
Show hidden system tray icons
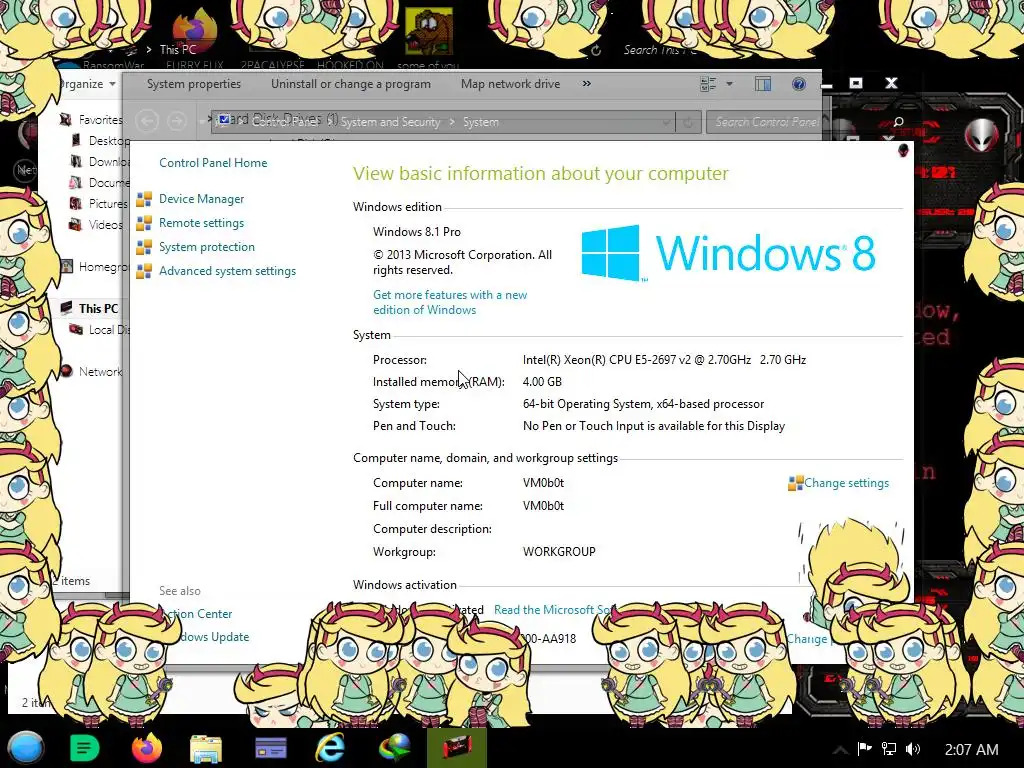[840, 750]
